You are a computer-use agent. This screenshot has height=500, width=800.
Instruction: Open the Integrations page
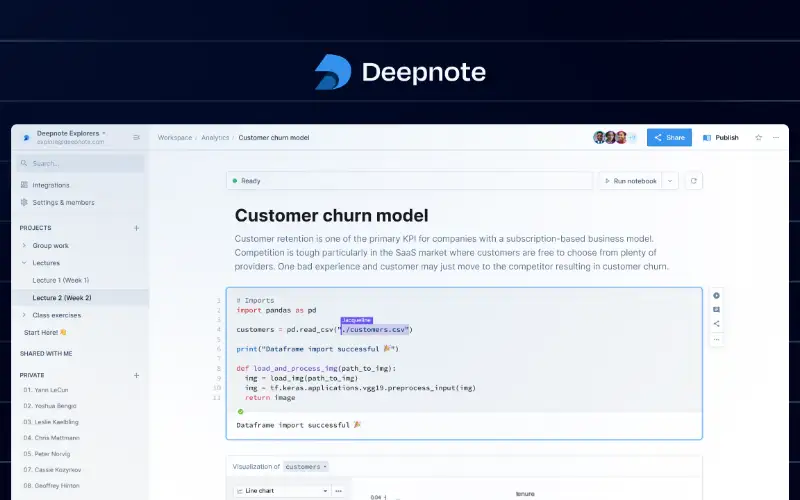click(51, 185)
